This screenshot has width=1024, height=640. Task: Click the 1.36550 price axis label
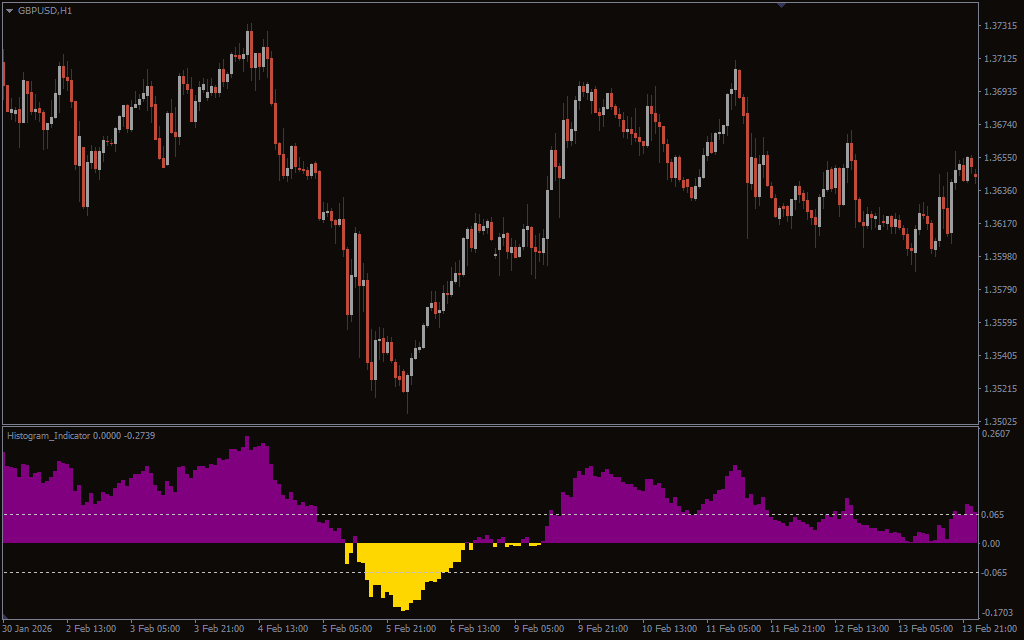1000,158
